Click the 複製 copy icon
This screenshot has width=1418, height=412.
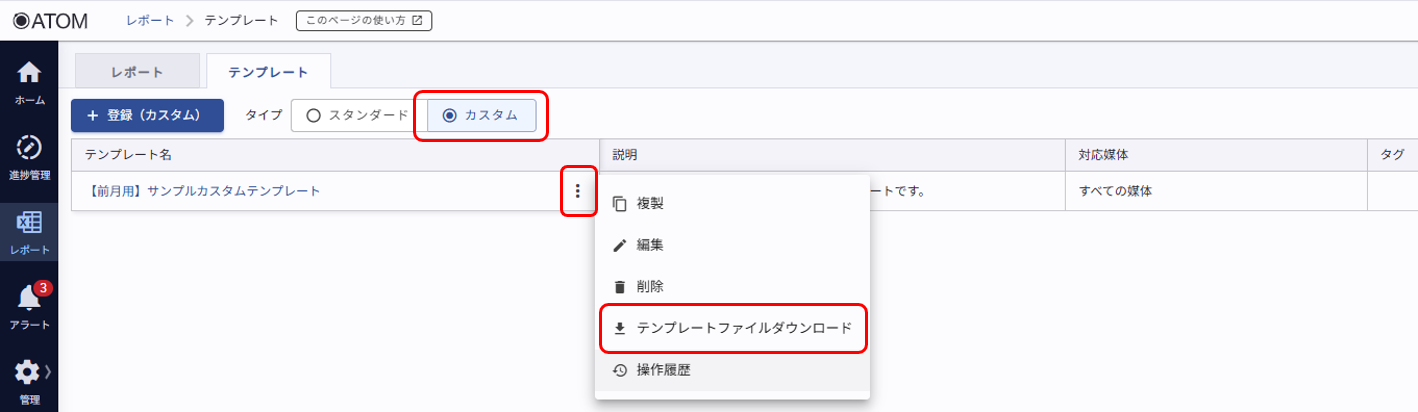point(620,203)
